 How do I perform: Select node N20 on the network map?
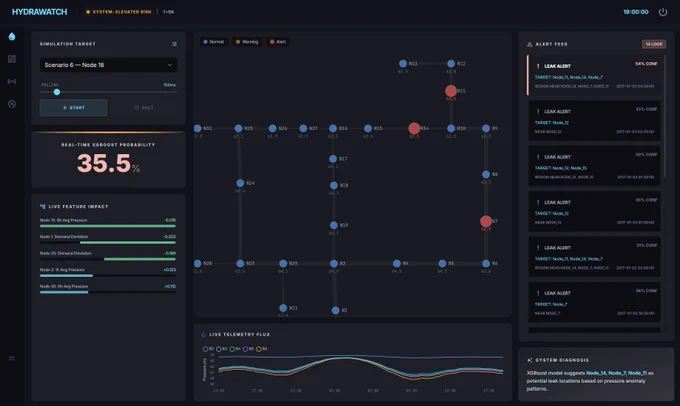(283, 263)
